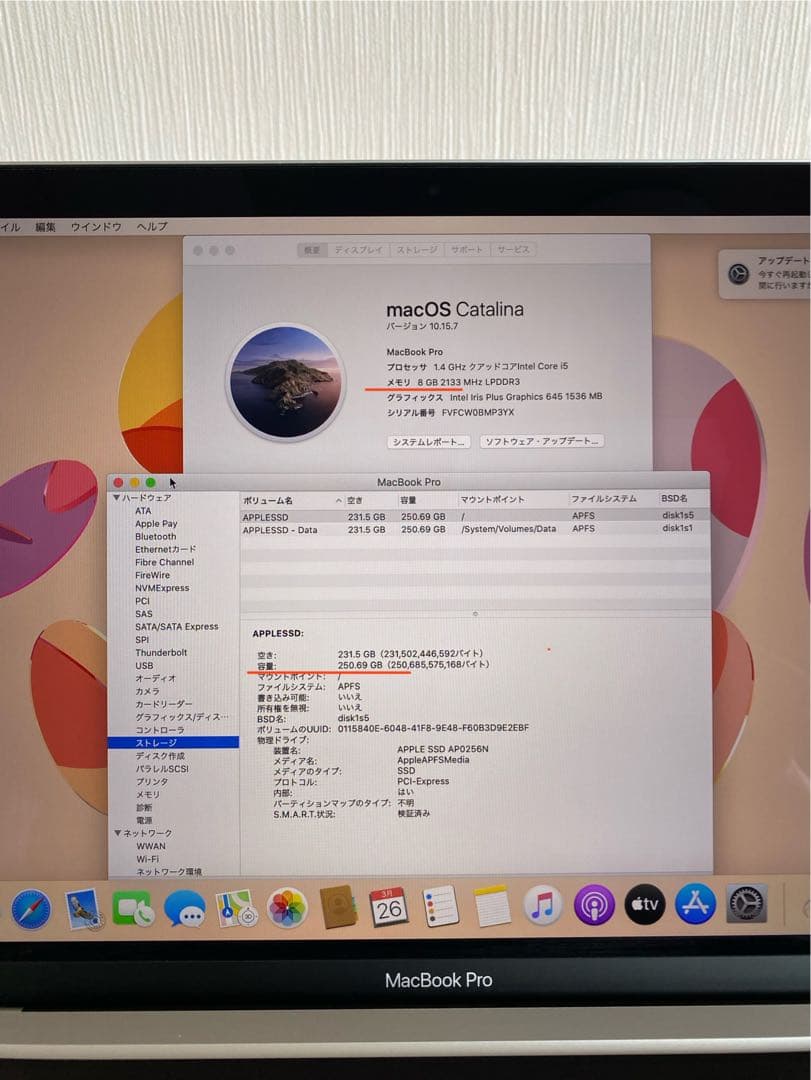
Task: Launch Reminders from the Dock
Action: click(x=441, y=906)
